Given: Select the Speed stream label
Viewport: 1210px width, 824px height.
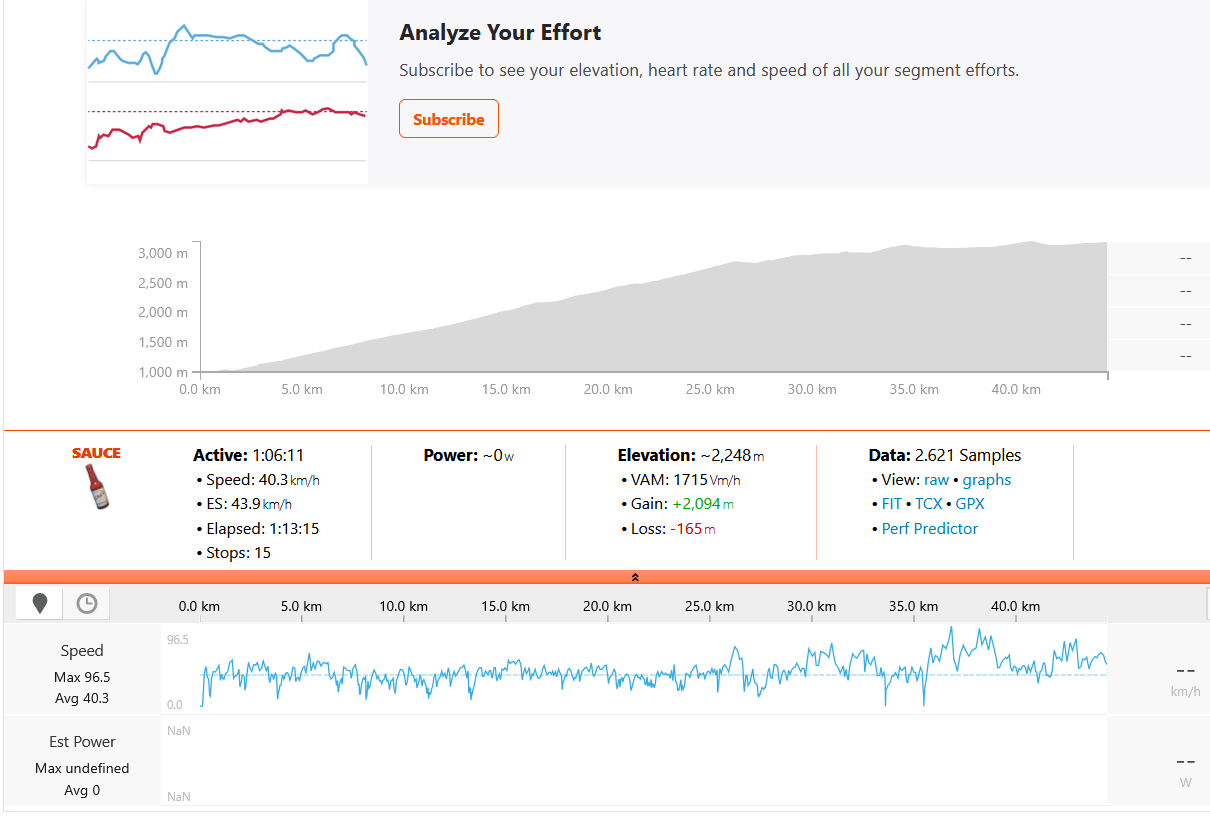Looking at the screenshot, I should [82, 651].
